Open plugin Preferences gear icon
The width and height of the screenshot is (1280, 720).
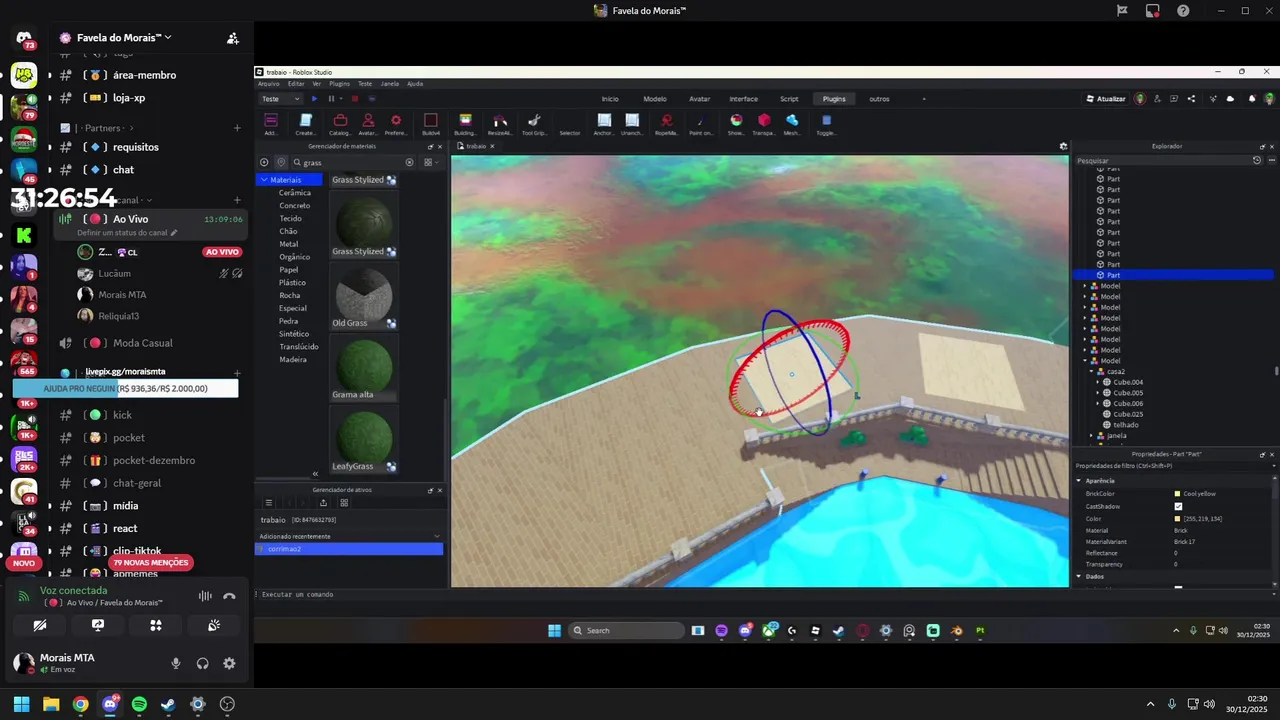(x=396, y=120)
